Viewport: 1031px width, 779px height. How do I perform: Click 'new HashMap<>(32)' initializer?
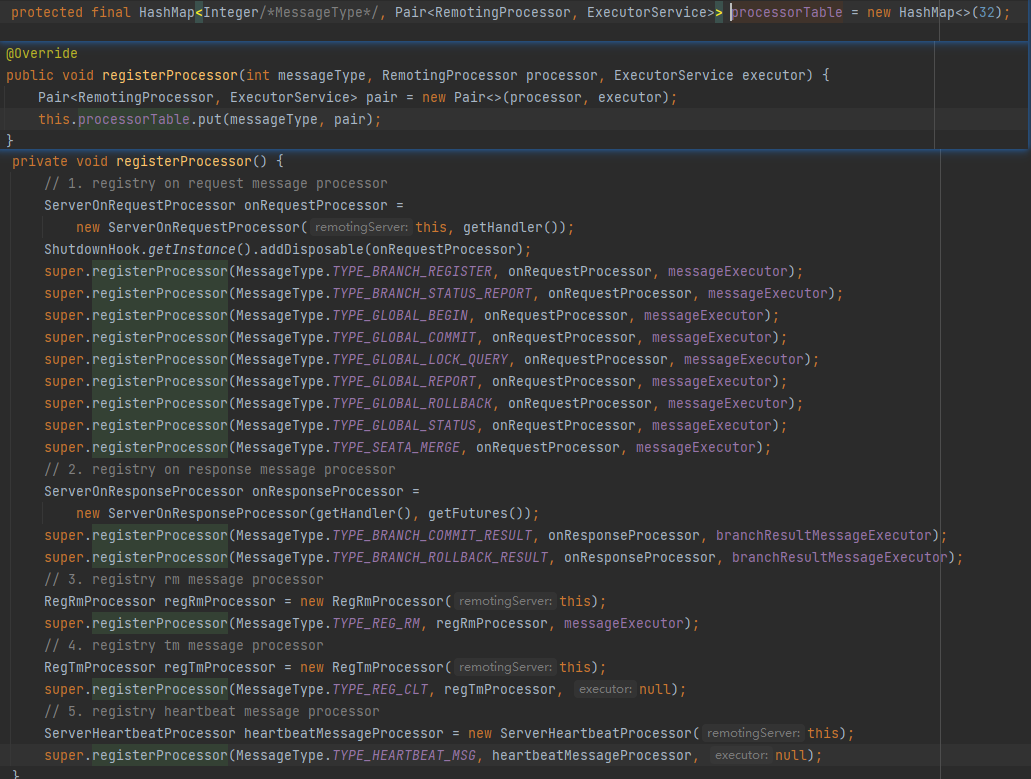[x=934, y=12]
